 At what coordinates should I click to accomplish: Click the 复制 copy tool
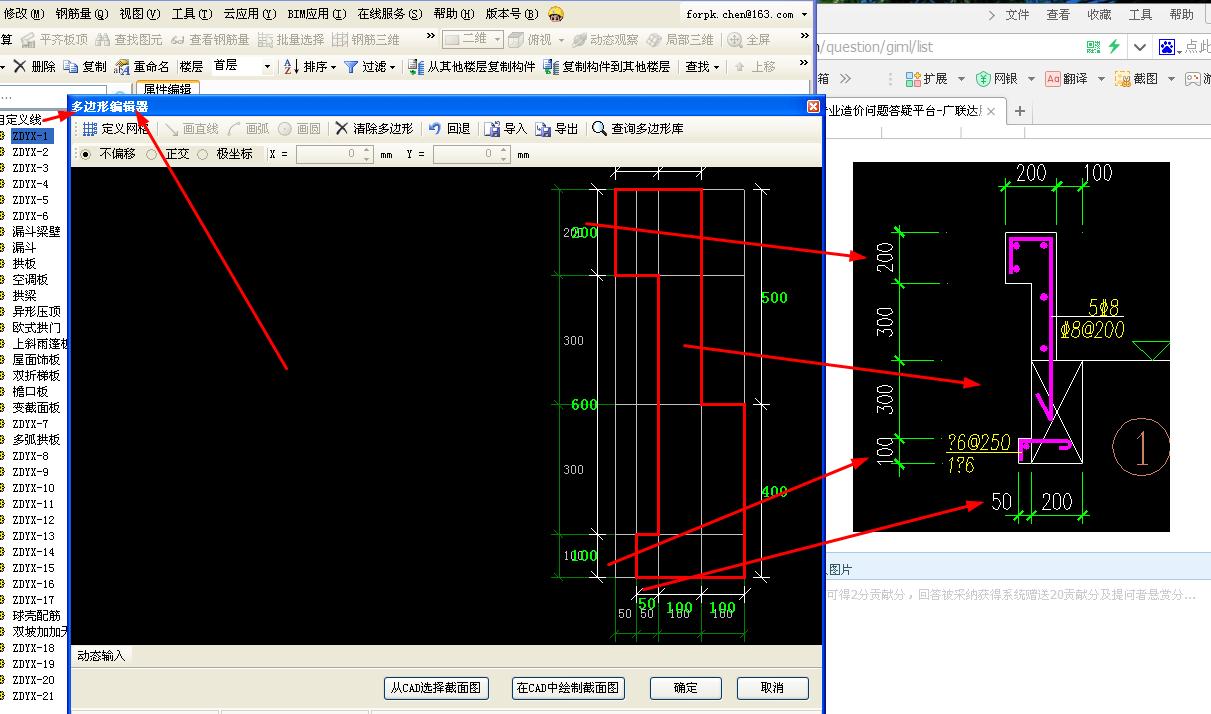(x=85, y=66)
